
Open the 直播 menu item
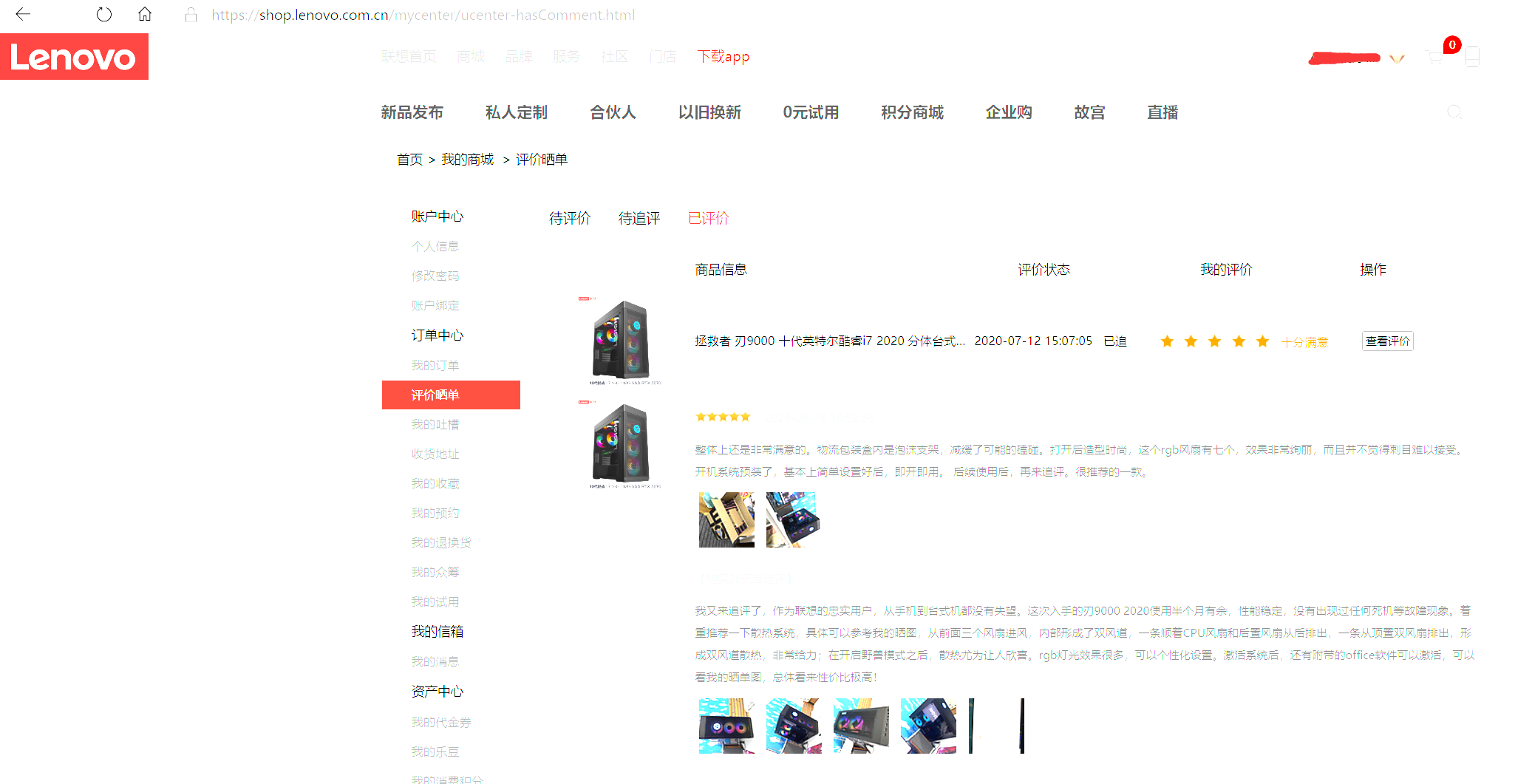click(1162, 112)
